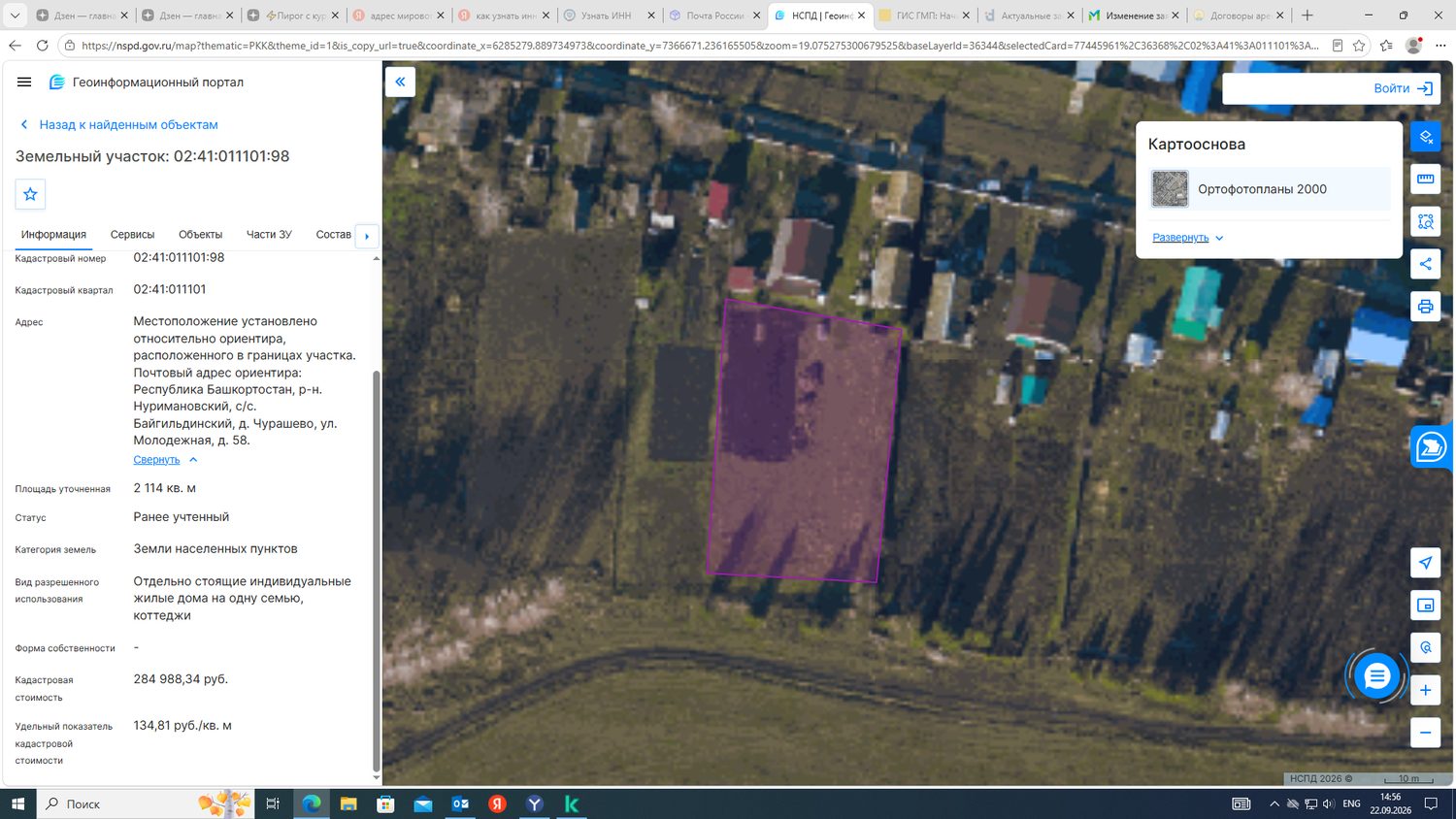Open the Части ЗУ tab
This screenshot has width=1456, height=819.
coord(269,235)
